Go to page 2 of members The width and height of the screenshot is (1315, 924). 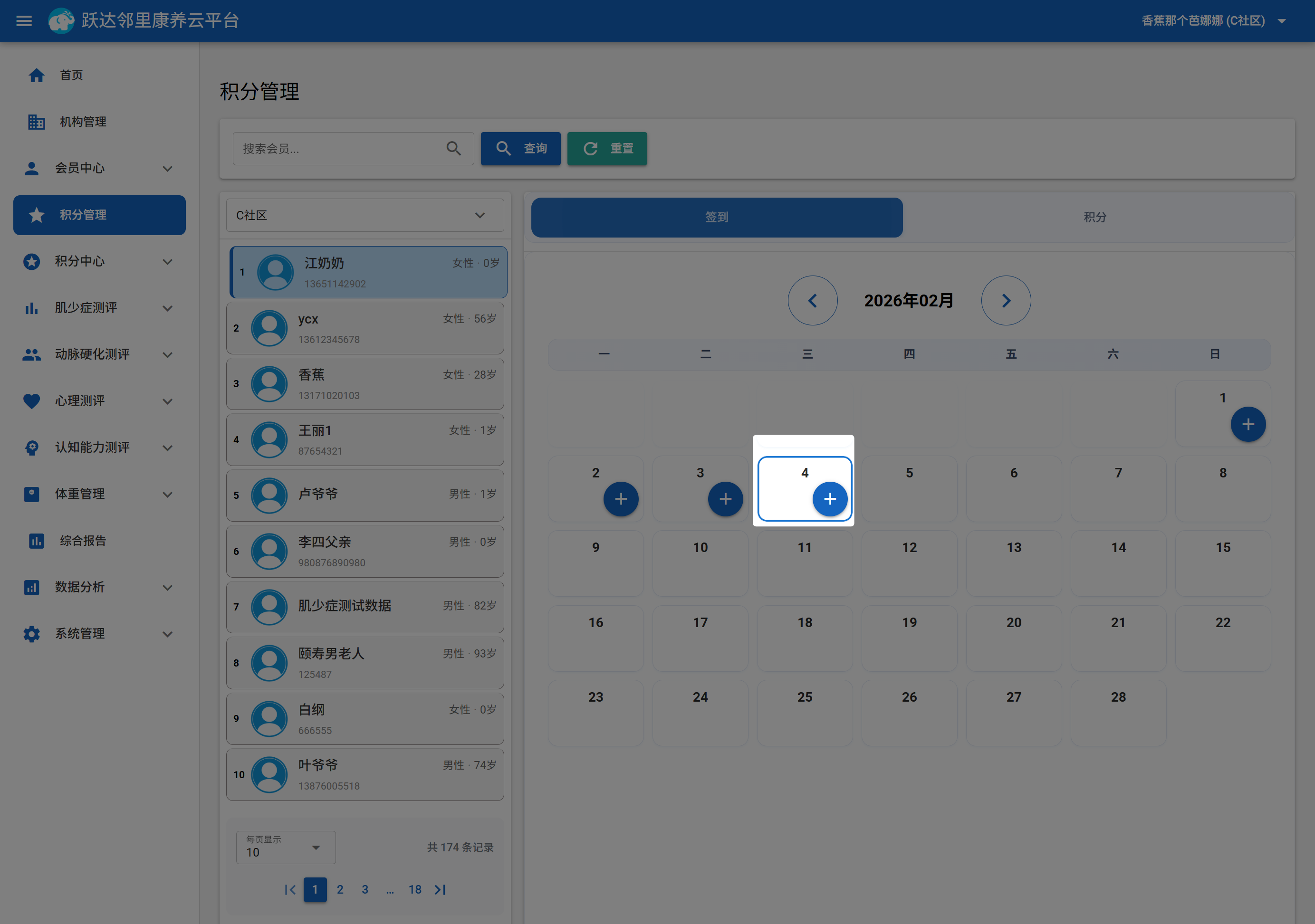(340, 890)
